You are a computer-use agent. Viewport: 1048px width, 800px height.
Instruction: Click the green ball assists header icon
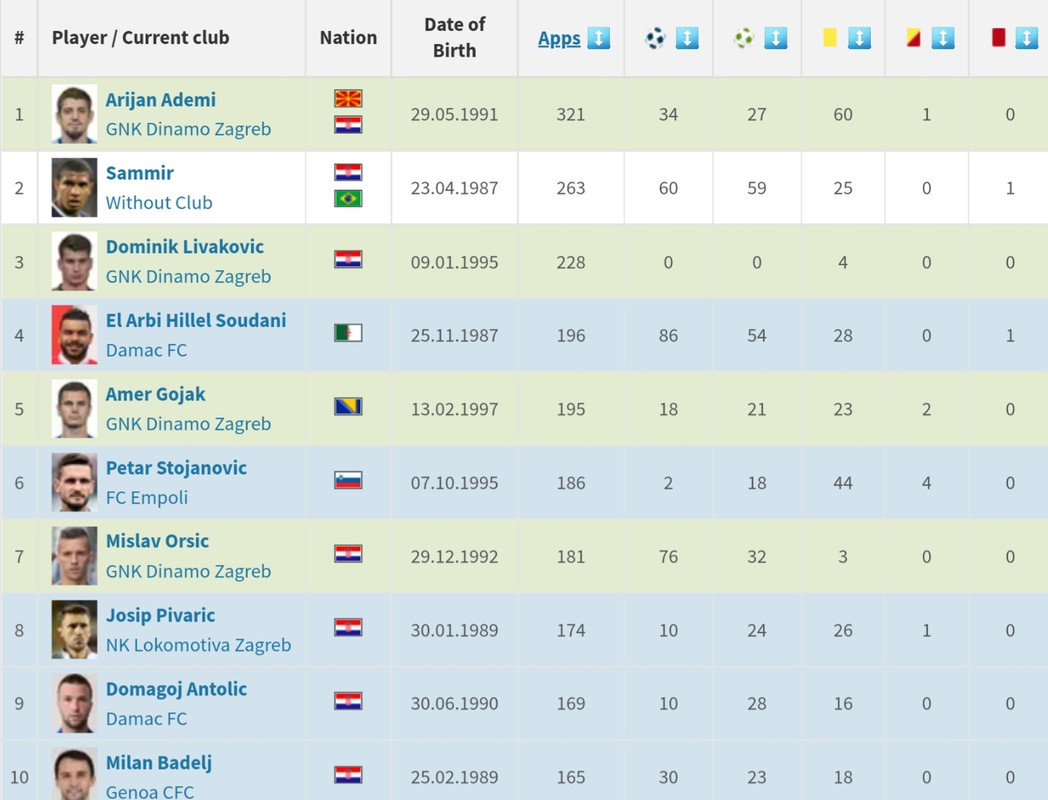(x=744, y=38)
